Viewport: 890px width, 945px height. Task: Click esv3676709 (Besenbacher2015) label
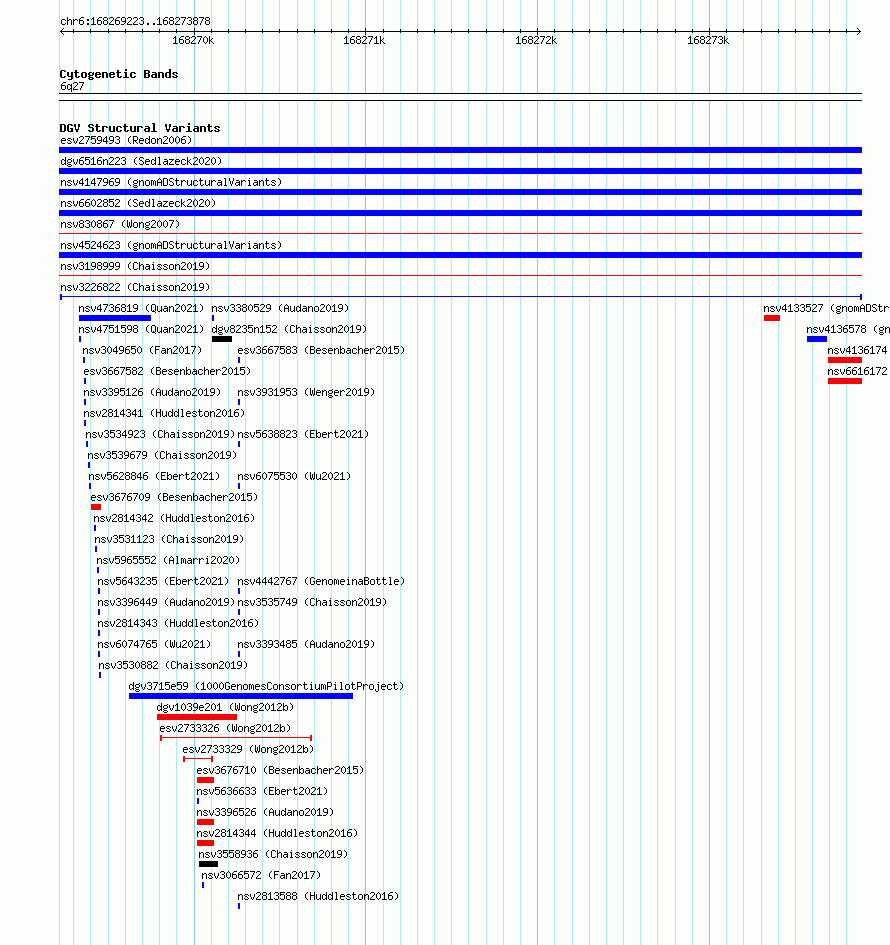tap(174, 498)
